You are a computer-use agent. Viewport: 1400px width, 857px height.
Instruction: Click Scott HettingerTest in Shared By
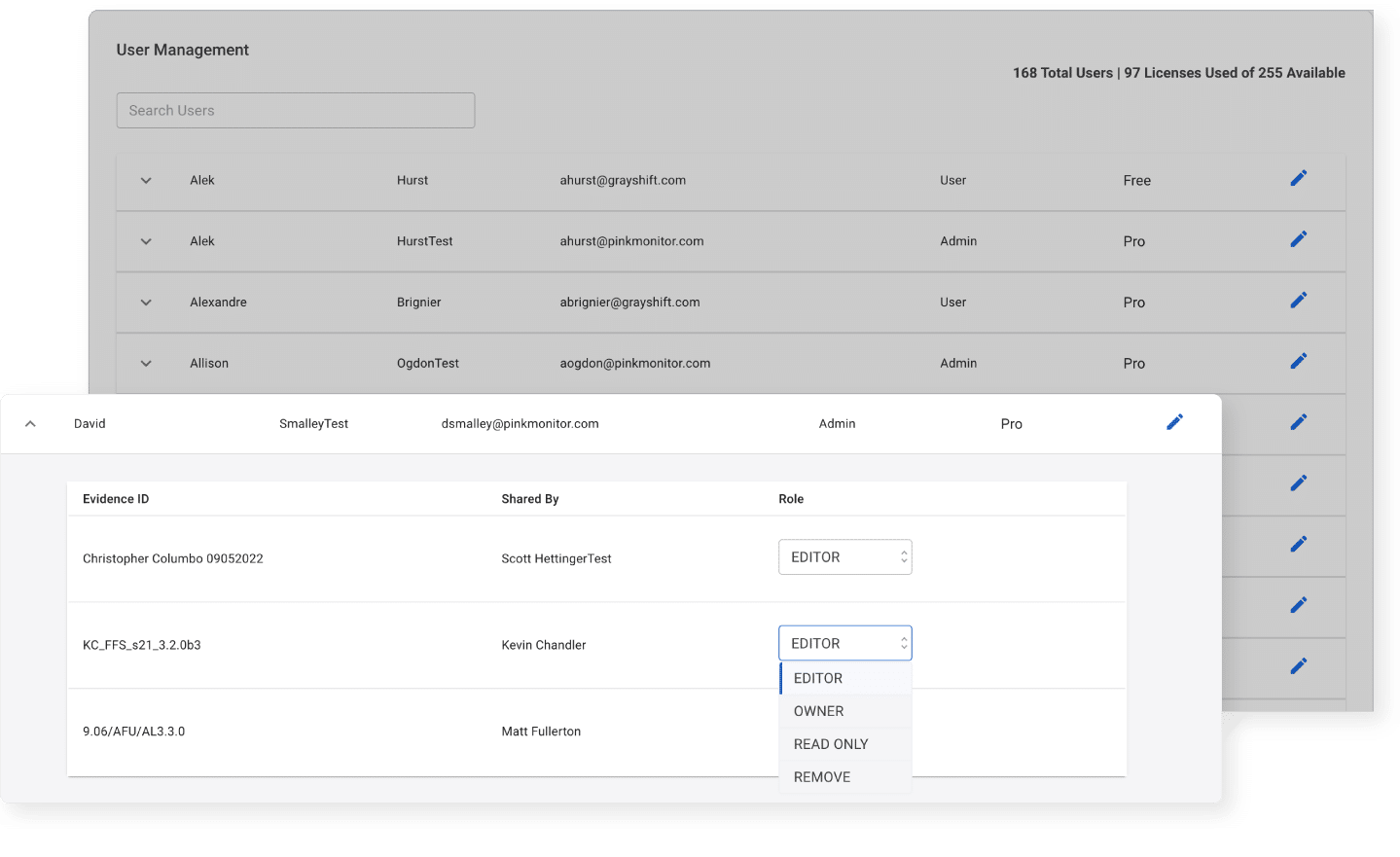[x=556, y=559]
